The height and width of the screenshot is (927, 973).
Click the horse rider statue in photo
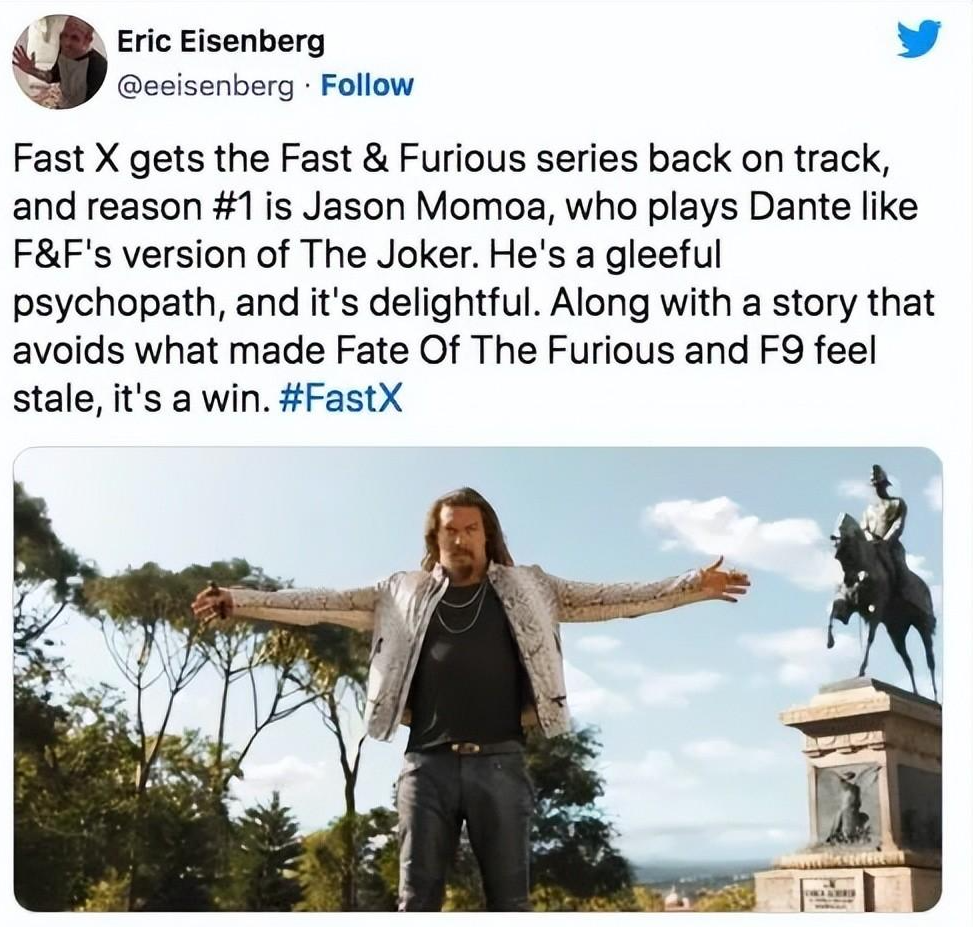tap(881, 574)
